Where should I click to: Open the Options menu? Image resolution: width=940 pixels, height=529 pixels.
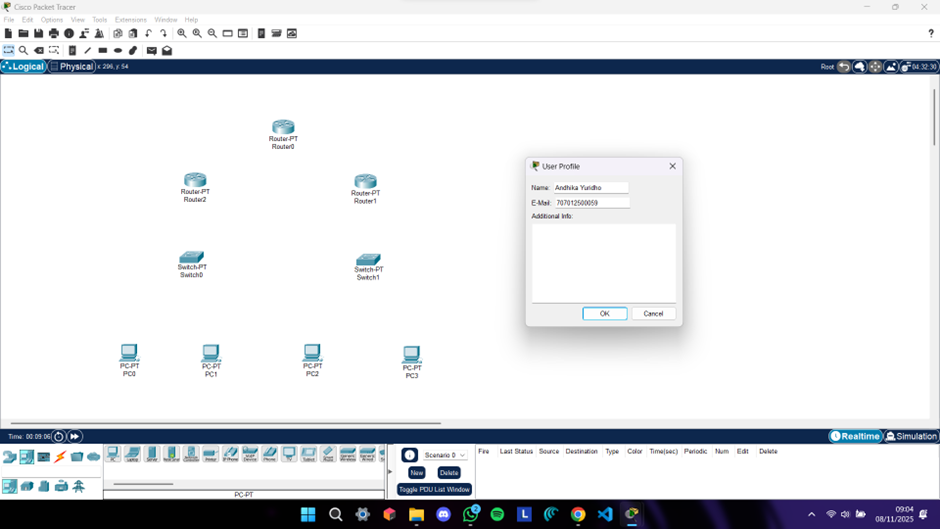click(52, 19)
